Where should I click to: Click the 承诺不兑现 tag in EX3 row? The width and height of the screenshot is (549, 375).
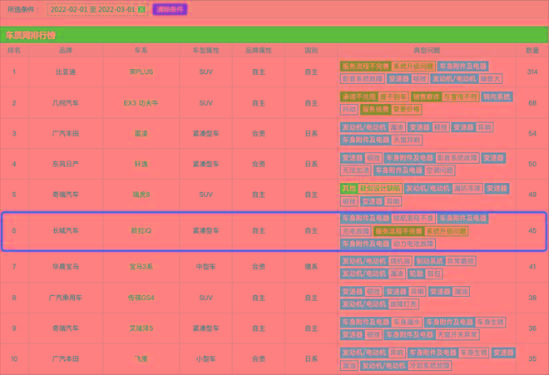click(x=359, y=97)
